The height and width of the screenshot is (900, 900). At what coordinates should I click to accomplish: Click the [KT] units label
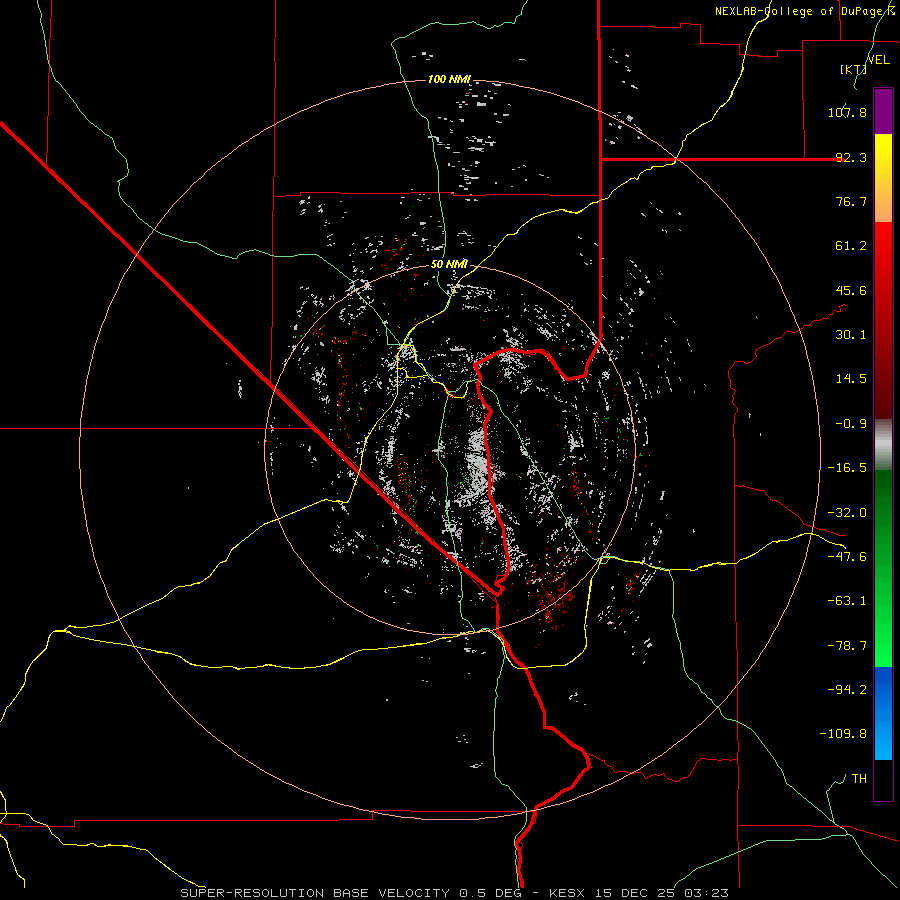click(853, 69)
